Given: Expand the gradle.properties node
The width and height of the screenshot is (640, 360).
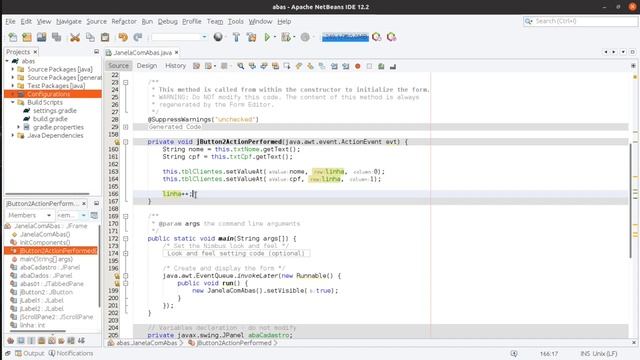Looking at the screenshot, I should 18,127.
